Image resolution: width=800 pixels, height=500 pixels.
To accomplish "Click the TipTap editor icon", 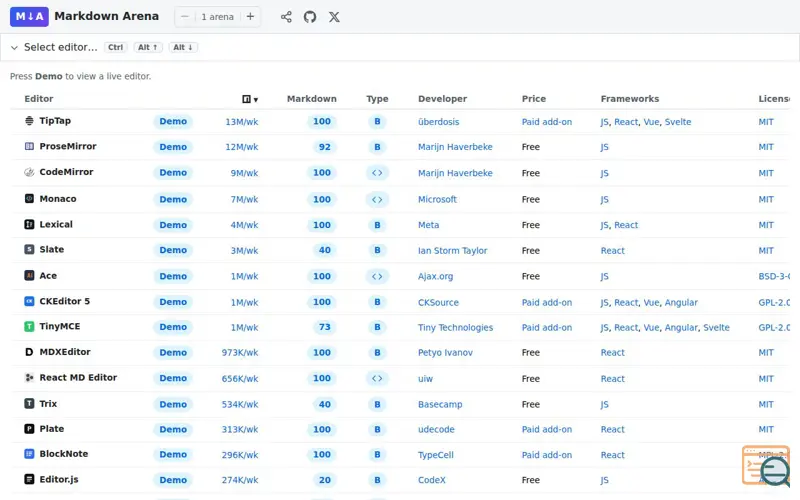I will click(x=29, y=121).
